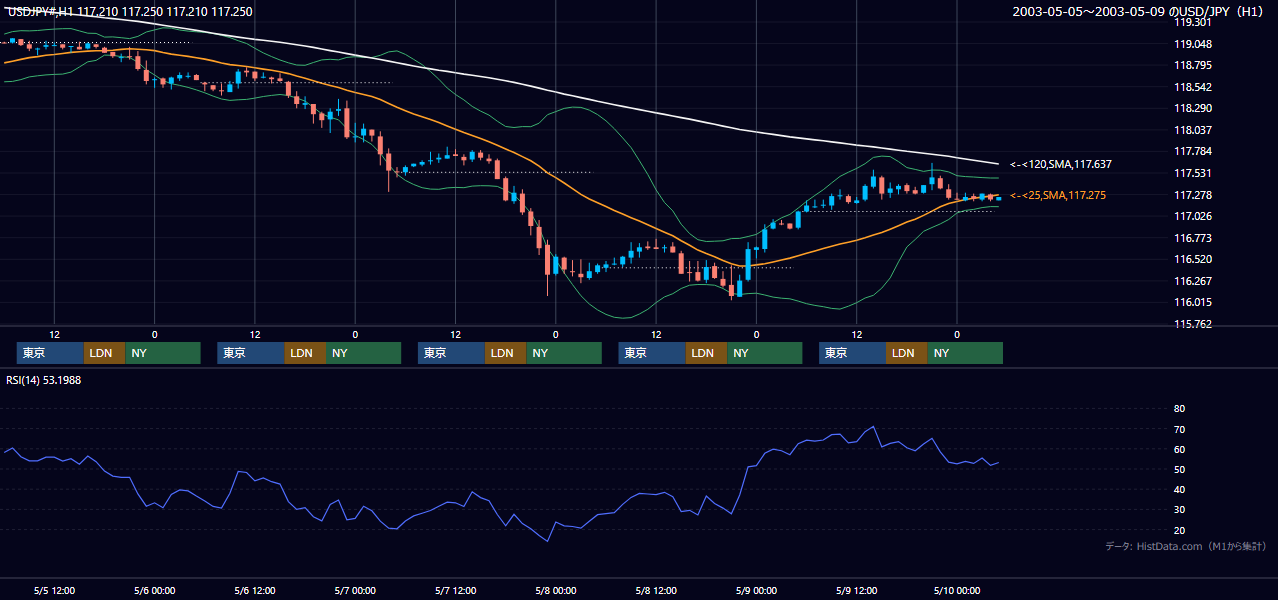Click RSI scale value 30
Screen dimensions: 1278x600
[x=1179, y=510]
